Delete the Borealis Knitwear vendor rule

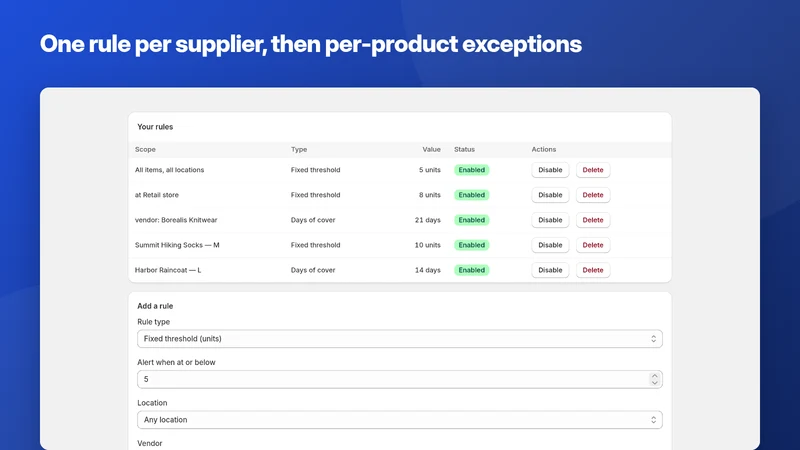tap(593, 220)
